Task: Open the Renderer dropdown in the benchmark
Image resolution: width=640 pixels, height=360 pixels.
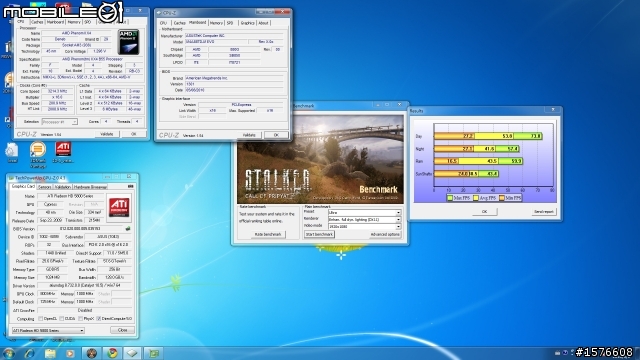Action: point(364,220)
